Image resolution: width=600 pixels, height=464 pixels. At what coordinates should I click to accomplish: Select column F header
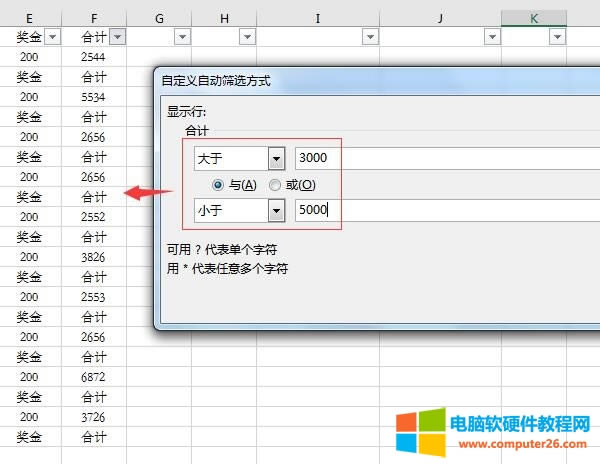pos(93,18)
